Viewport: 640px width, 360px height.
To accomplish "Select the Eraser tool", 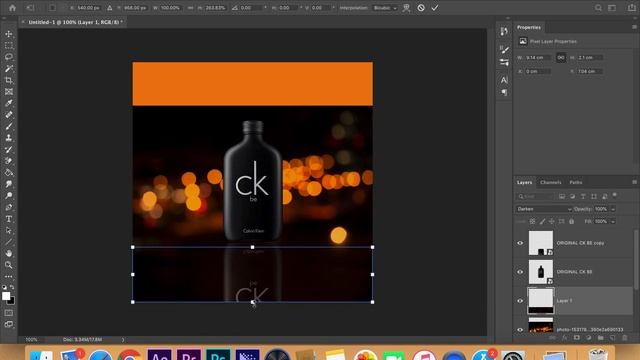I will [x=9, y=161].
